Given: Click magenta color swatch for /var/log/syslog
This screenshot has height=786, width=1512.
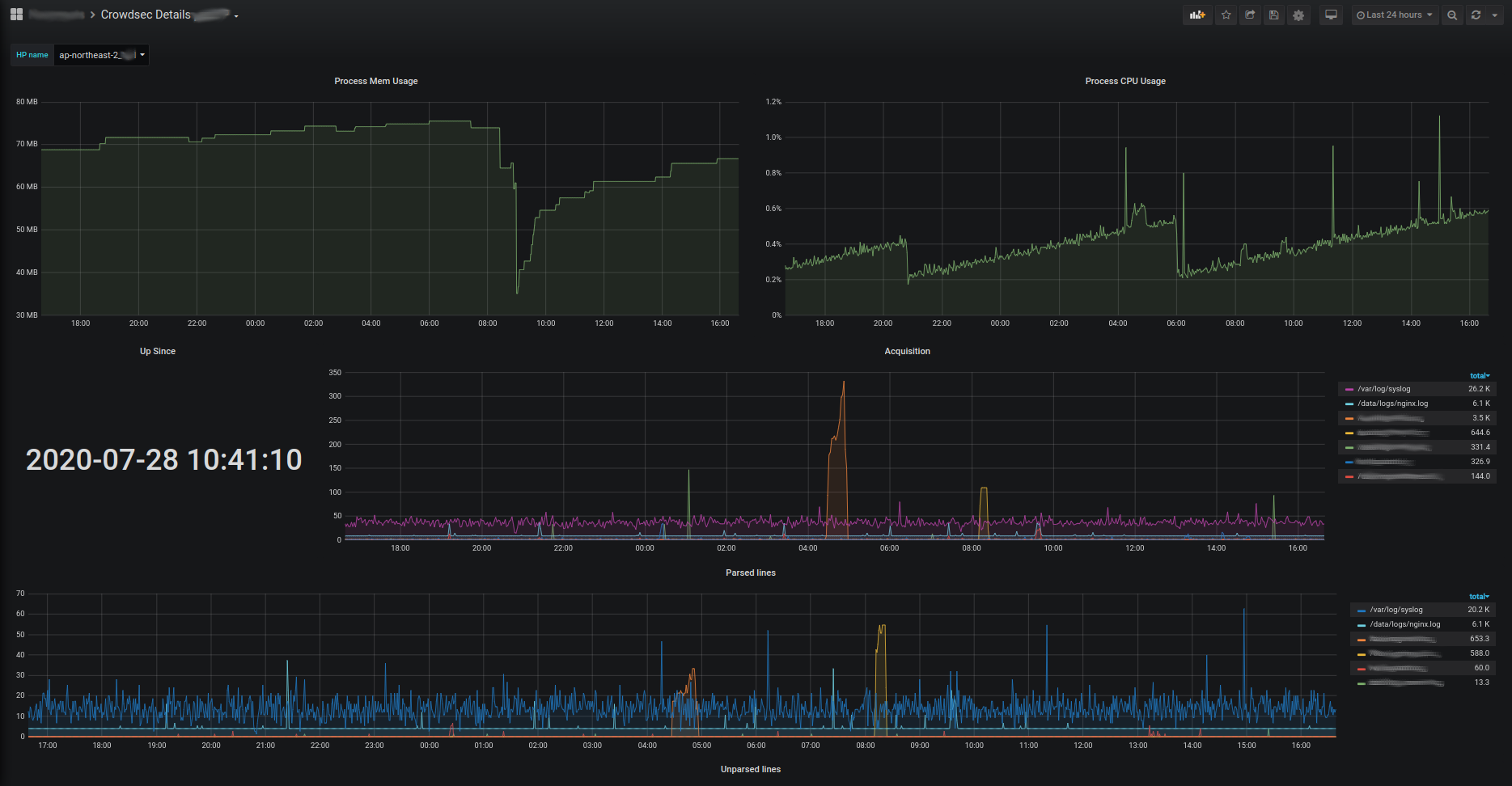Looking at the screenshot, I should (x=1349, y=390).
